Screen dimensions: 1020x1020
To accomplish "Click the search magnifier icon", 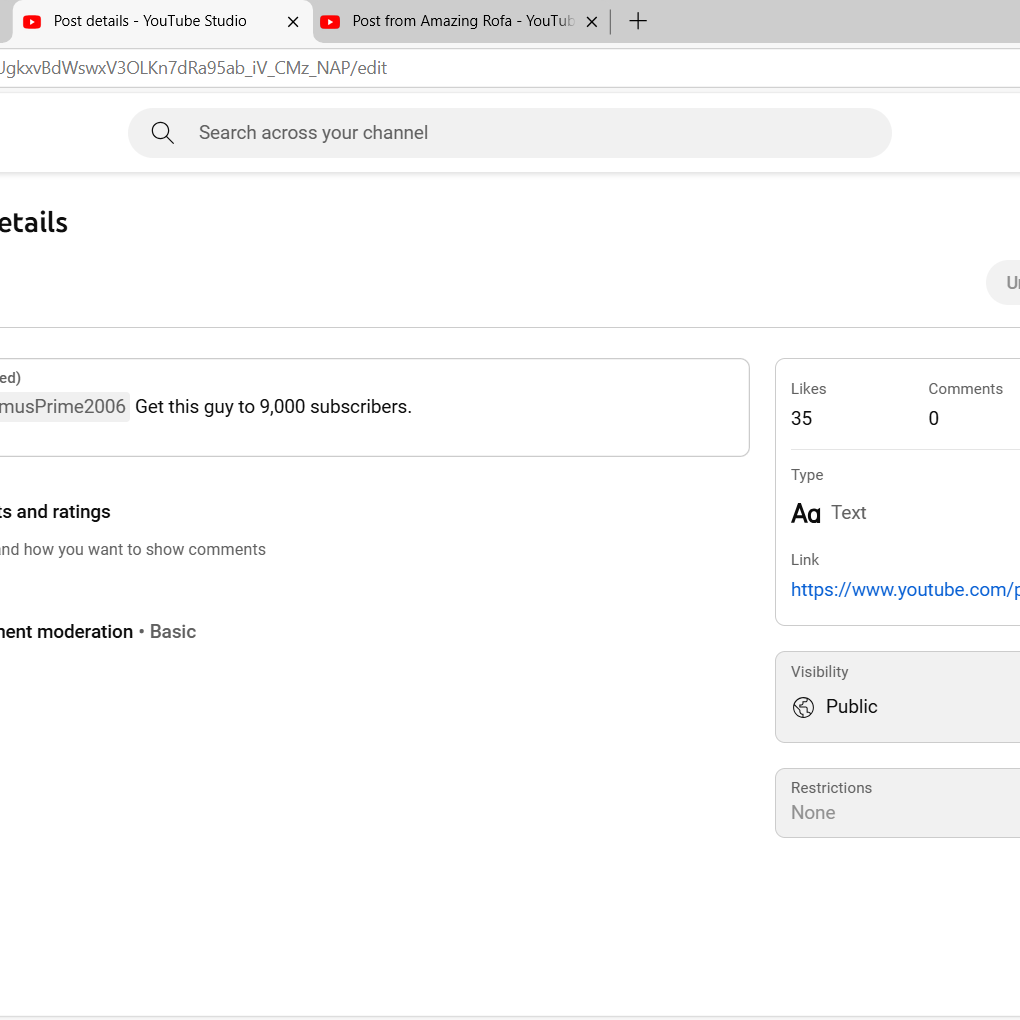I will pos(163,133).
